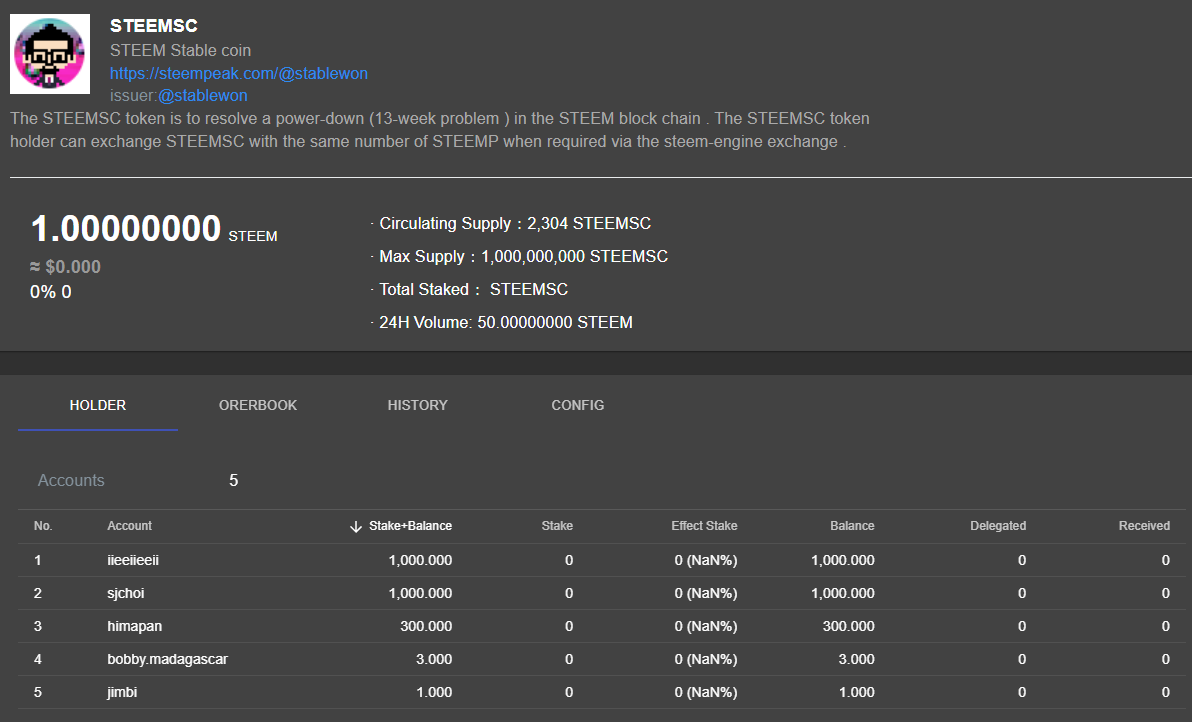Click the sort arrow beside Stake+Balance
The width and height of the screenshot is (1192, 722).
355,526
